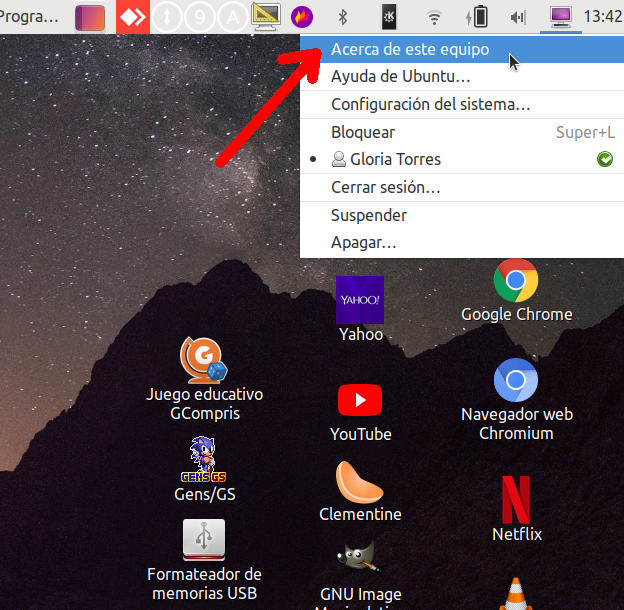Open the sound volume indicator
Image resolution: width=624 pixels, height=610 pixels.
pyautogui.click(x=518, y=18)
